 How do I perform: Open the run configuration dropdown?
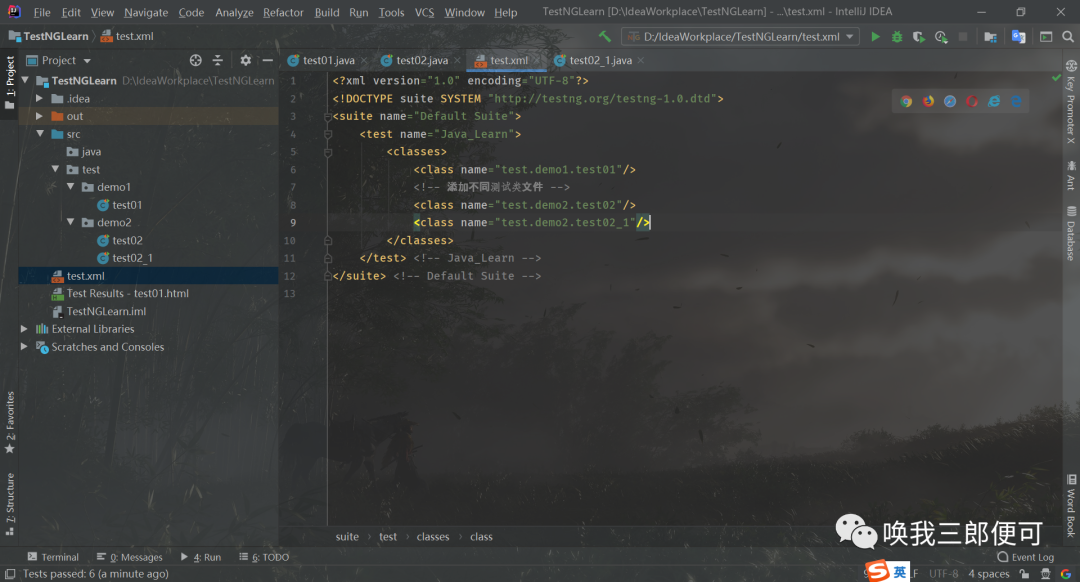click(740, 37)
